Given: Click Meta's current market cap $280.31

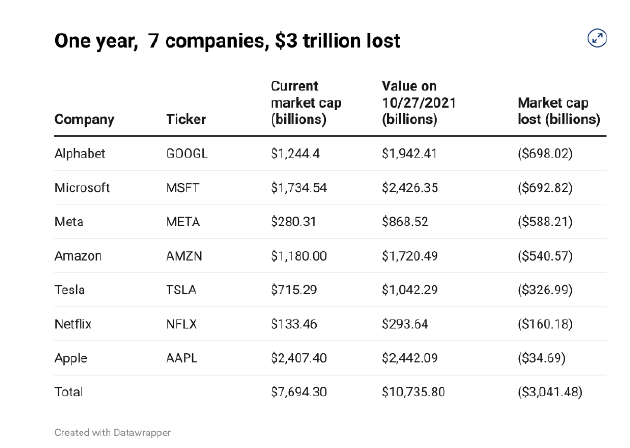Looking at the screenshot, I should point(293,222).
